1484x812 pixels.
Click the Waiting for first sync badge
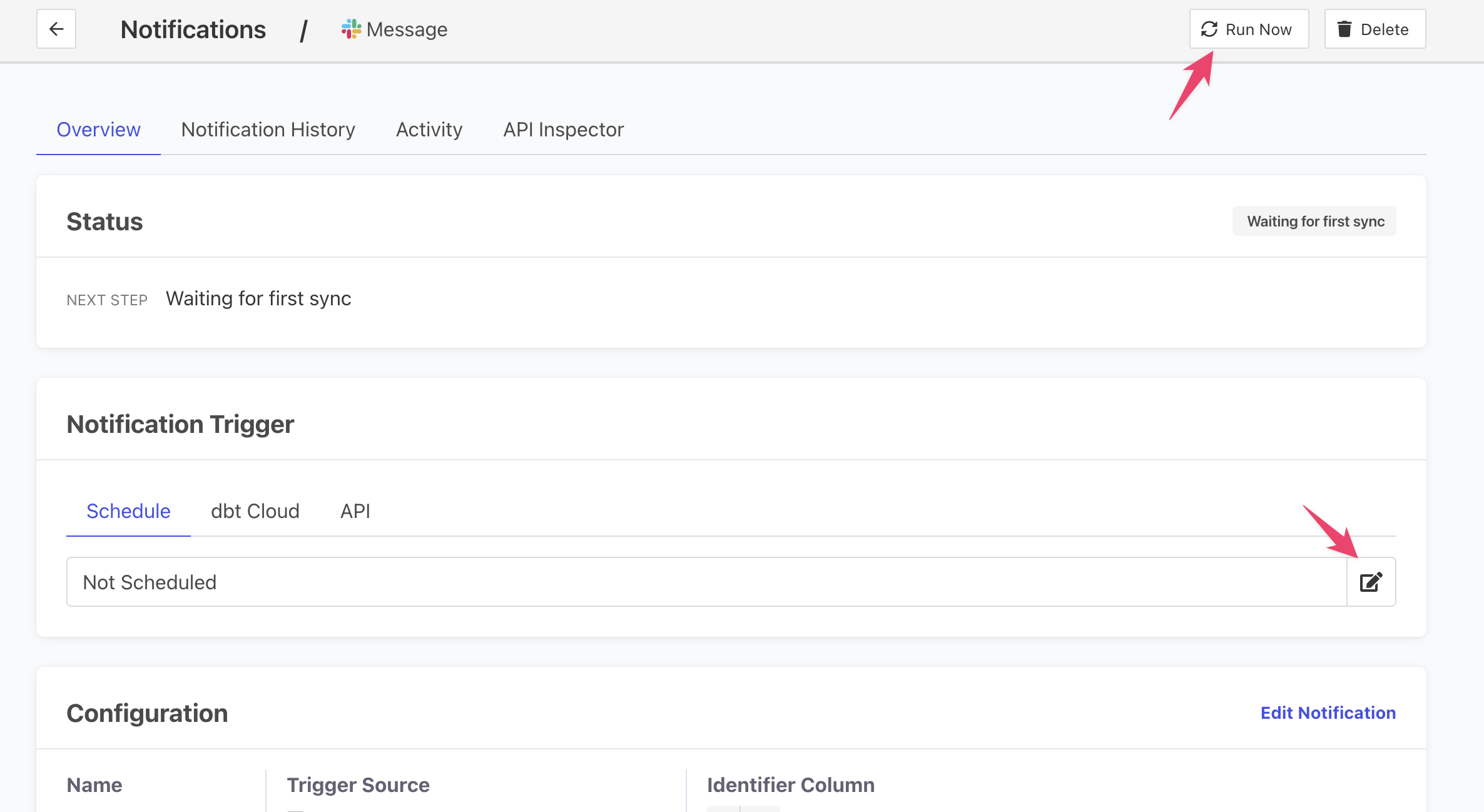[1315, 221]
